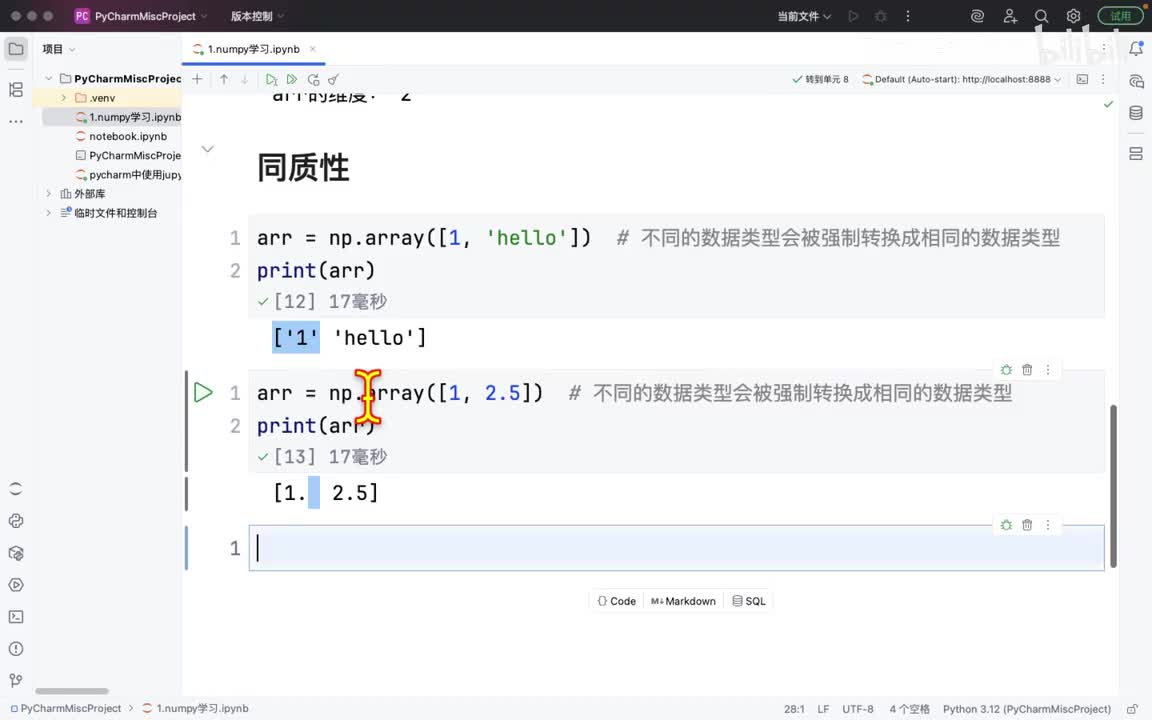The image size is (1152, 720).
Task: Open the Git version control tool window
Action: [x=15, y=680]
